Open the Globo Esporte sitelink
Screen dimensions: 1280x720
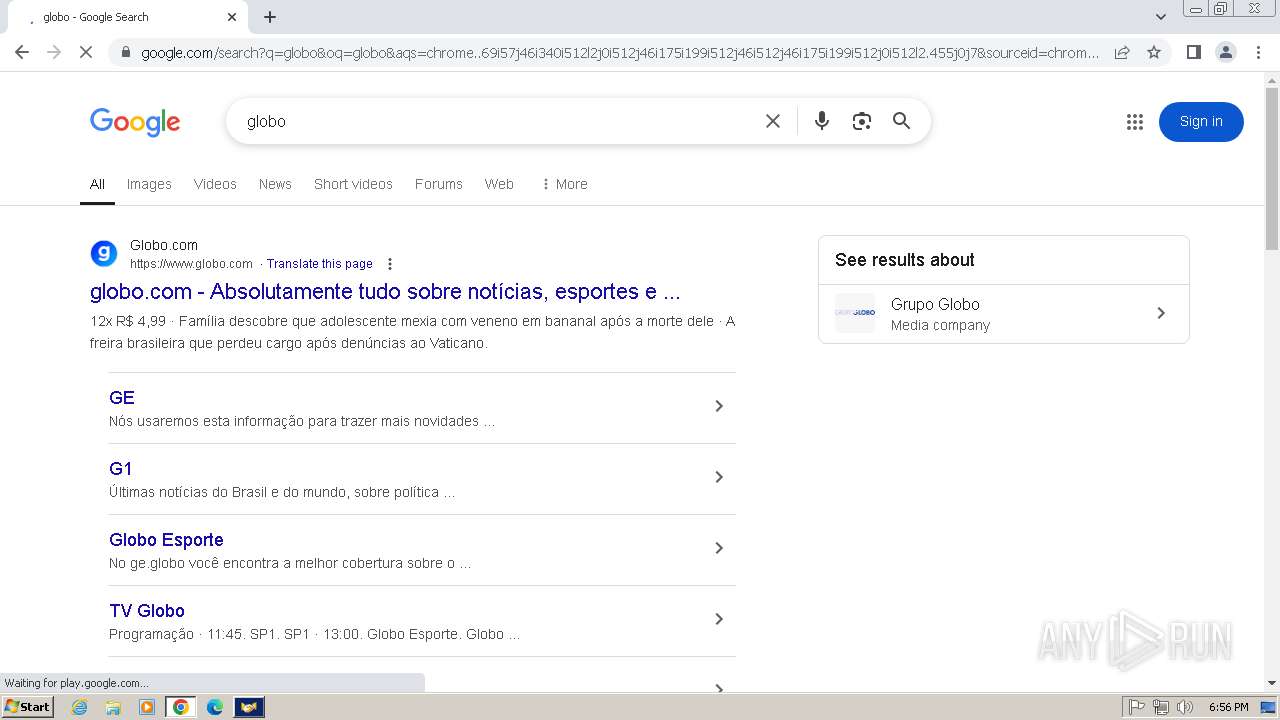166,540
